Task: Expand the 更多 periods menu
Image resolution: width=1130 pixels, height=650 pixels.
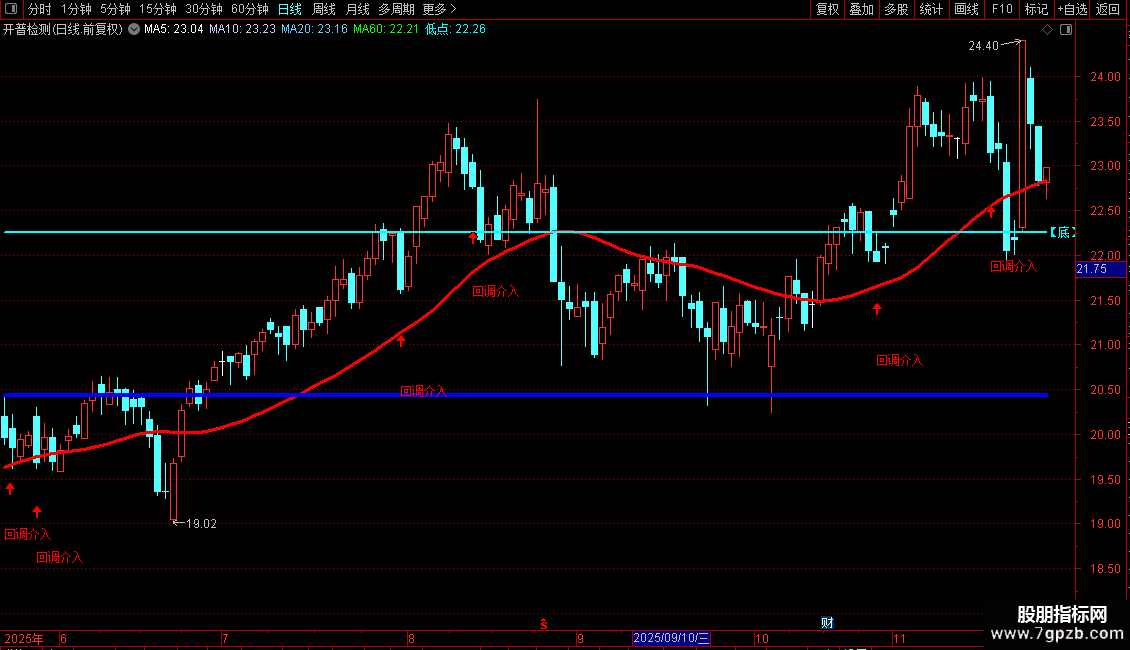Action: [439, 9]
